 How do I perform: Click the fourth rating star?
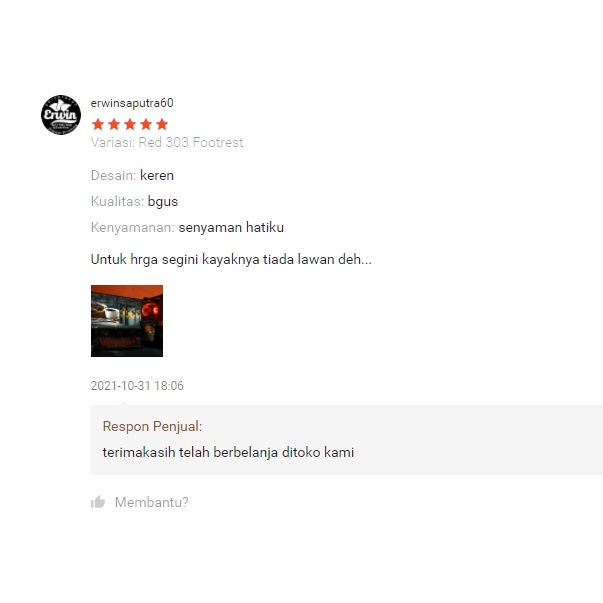pyautogui.click(x=146, y=124)
